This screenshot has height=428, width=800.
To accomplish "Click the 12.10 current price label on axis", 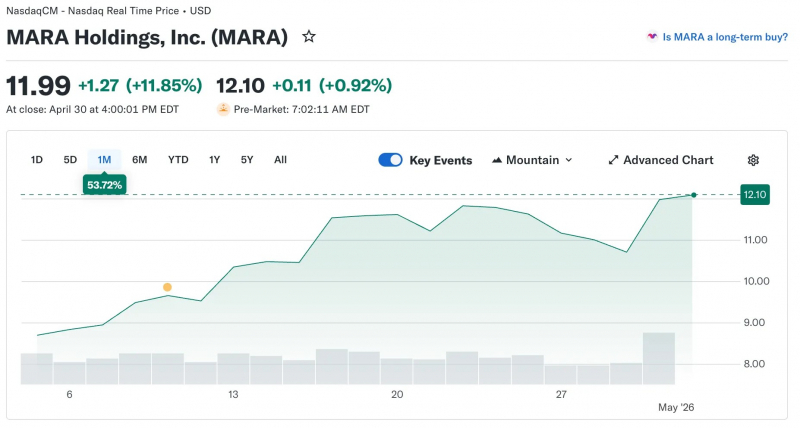I will click(755, 194).
